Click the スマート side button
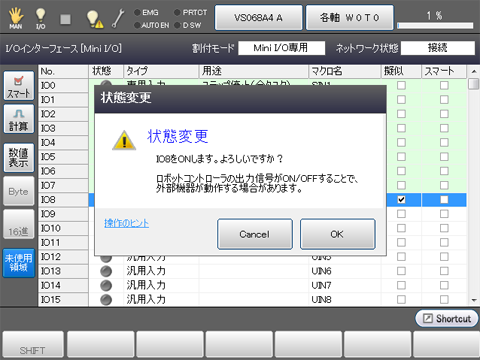Screen dimensions: 480x360 point(19,86)
